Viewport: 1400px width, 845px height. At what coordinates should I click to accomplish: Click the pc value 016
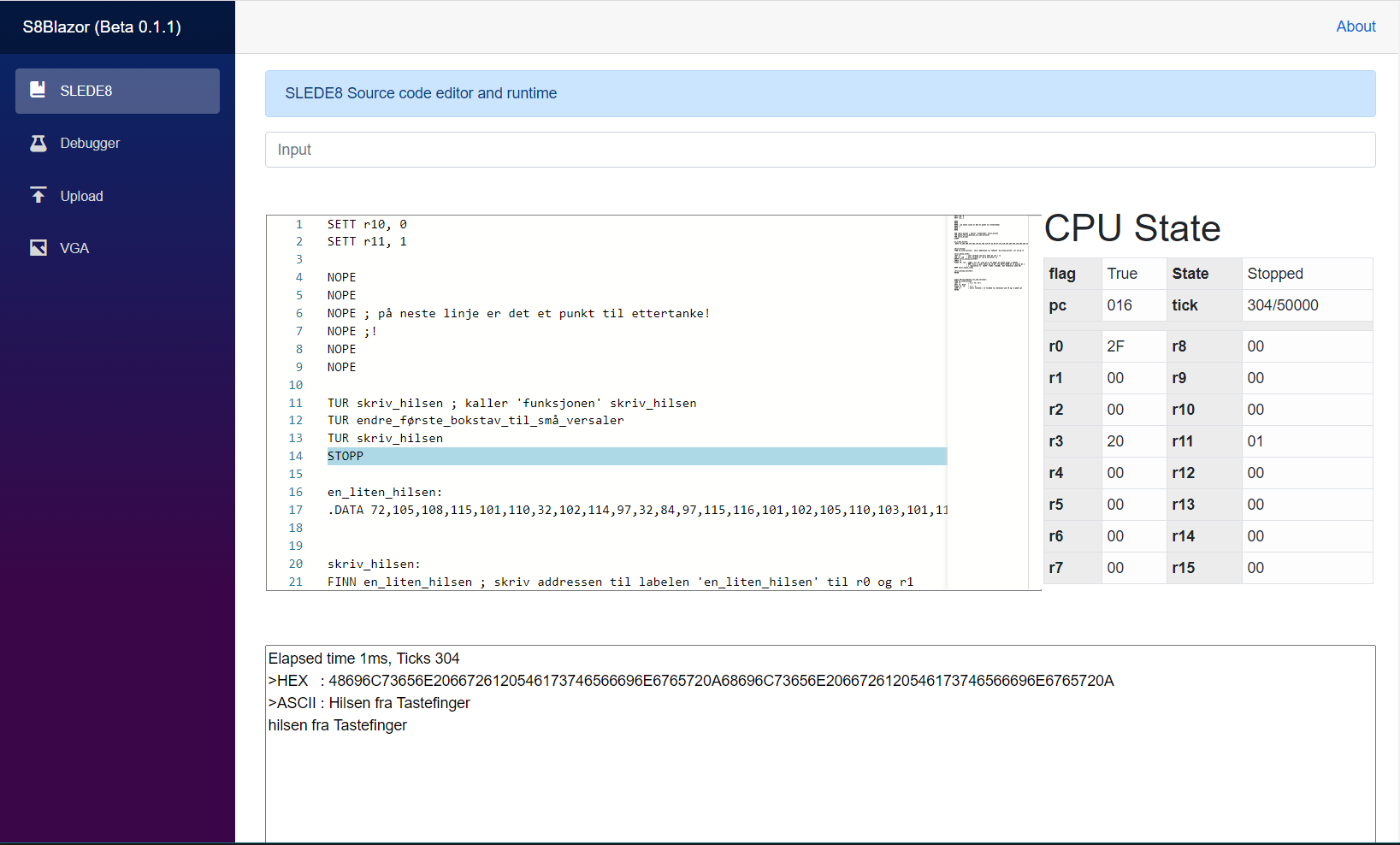point(1119,305)
